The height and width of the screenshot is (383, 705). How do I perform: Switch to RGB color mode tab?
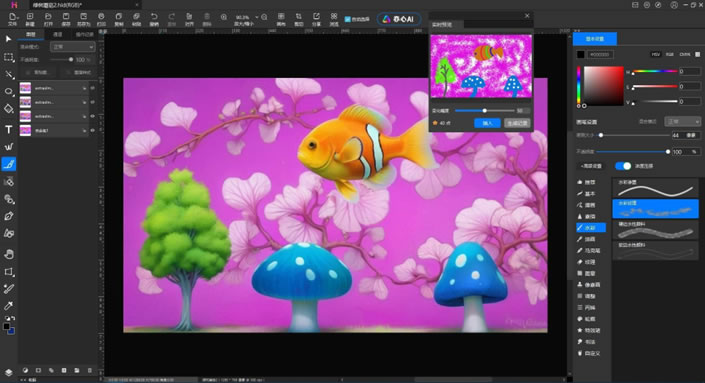point(670,54)
